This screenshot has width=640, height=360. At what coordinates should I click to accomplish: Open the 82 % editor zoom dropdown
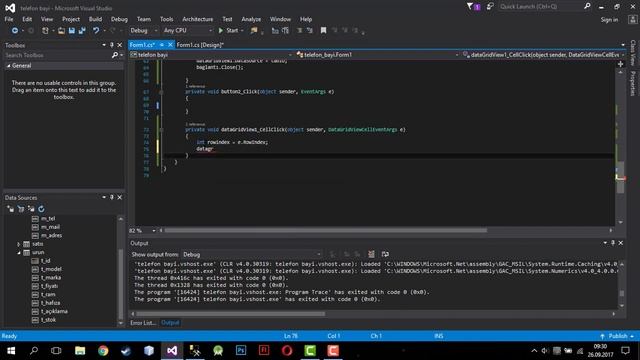154,231
